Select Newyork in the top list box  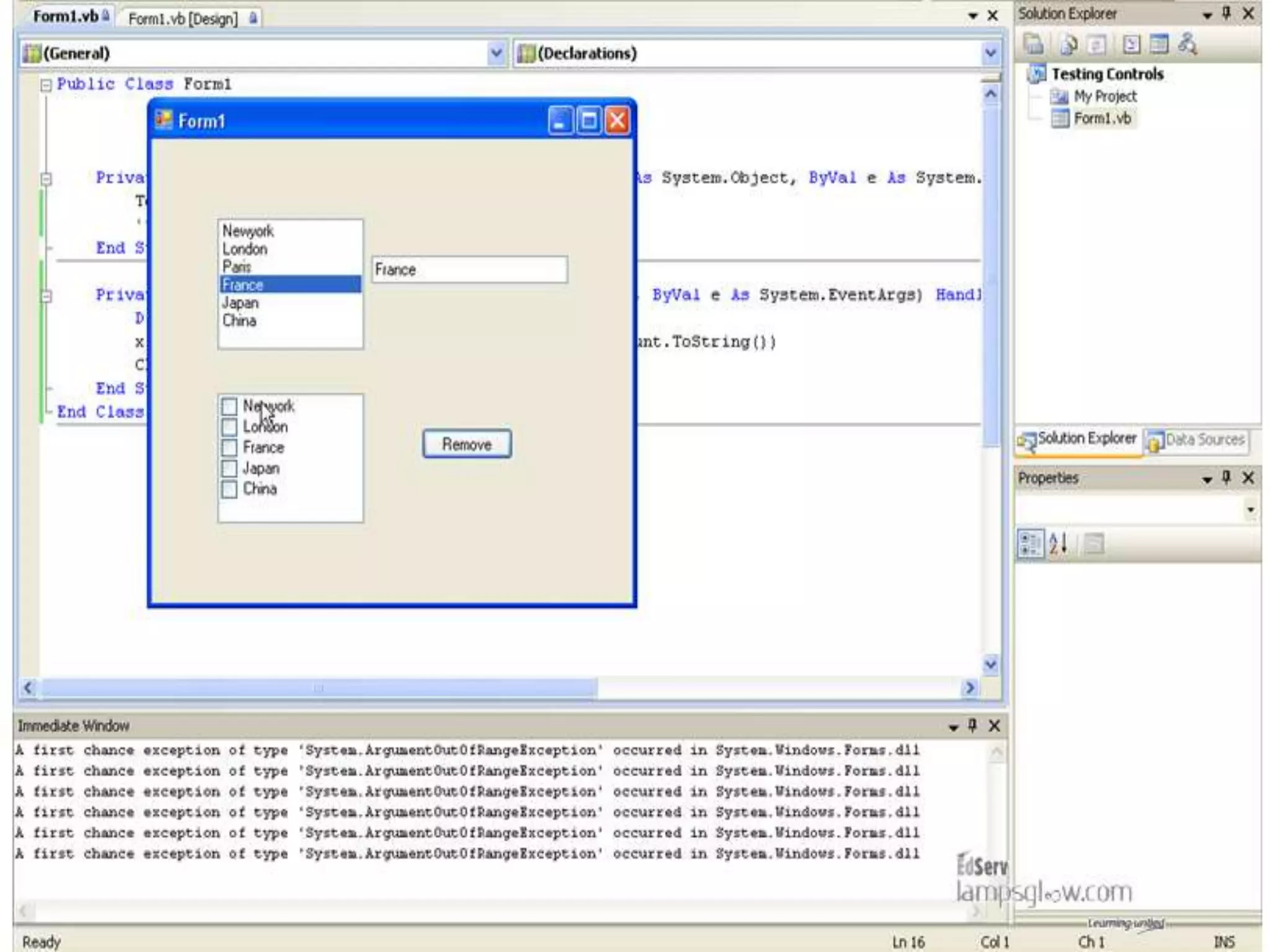tap(291, 231)
